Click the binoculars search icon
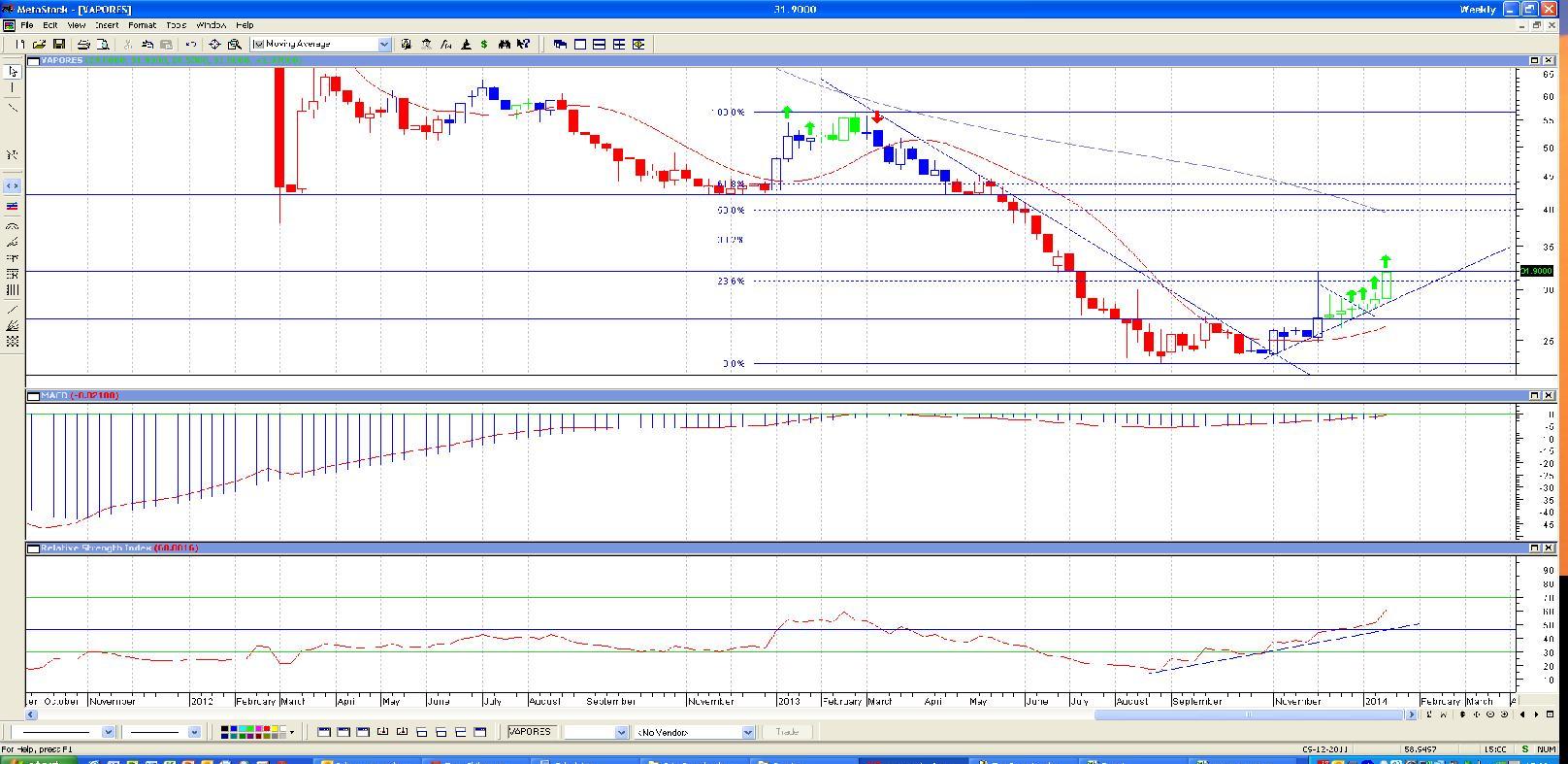This screenshot has height=764, width=1568. click(x=504, y=44)
